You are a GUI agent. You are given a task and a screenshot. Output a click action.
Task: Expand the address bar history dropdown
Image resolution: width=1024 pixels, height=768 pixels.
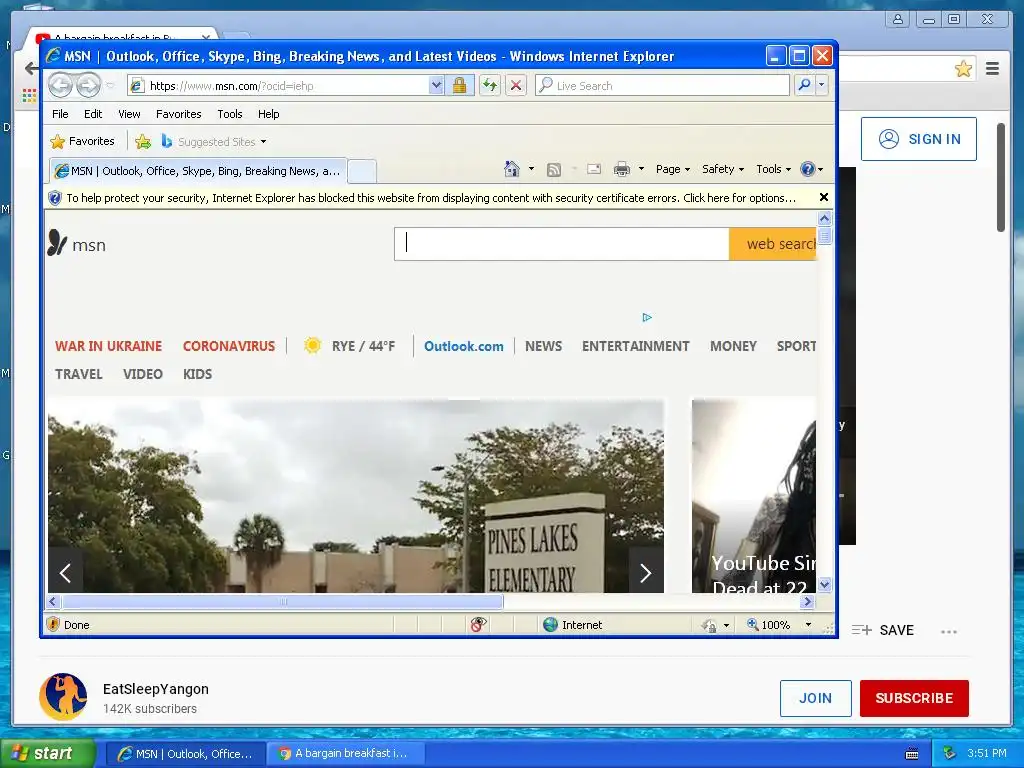[x=436, y=86]
